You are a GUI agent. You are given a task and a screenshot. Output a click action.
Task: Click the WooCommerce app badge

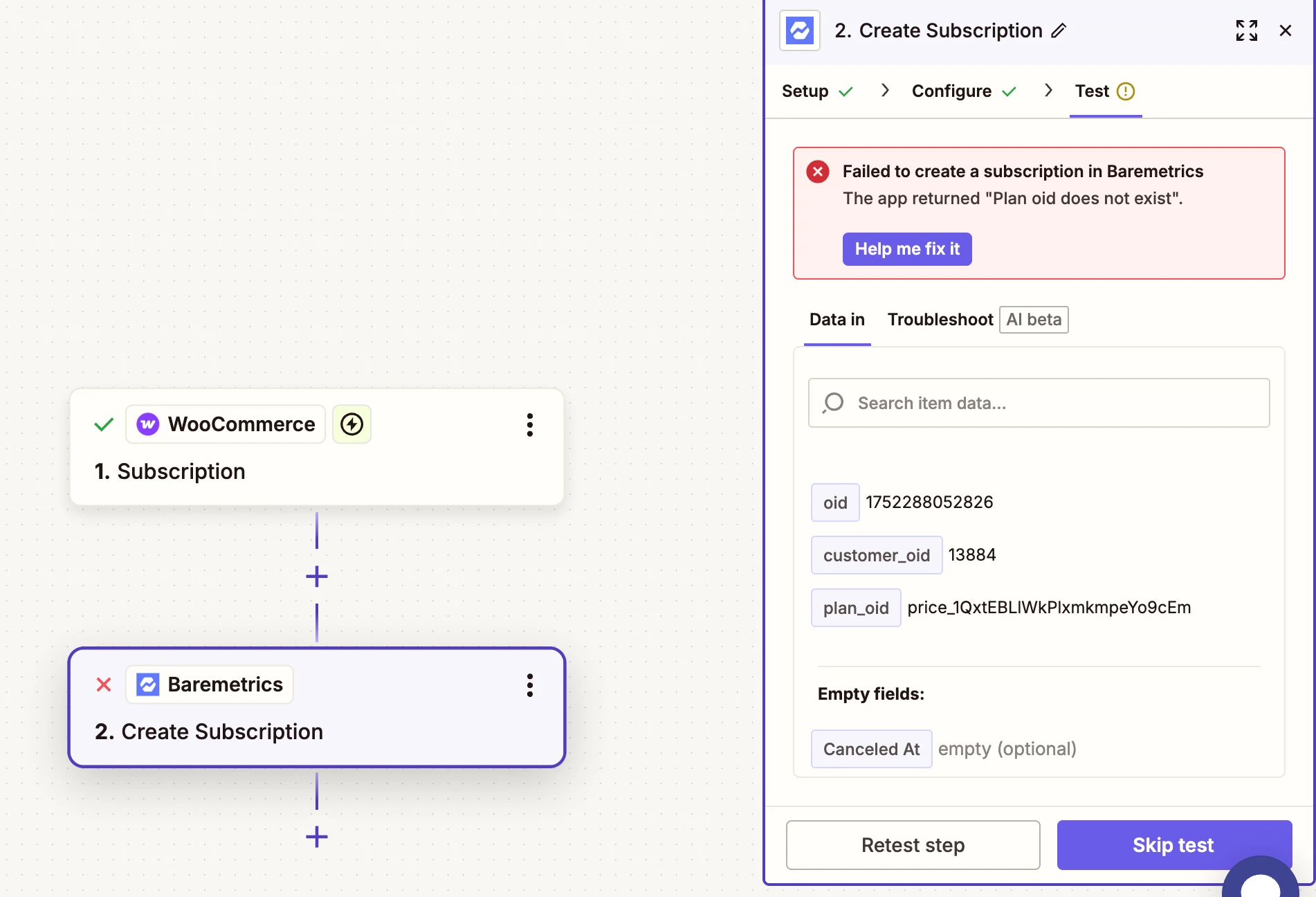[x=226, y=424]
